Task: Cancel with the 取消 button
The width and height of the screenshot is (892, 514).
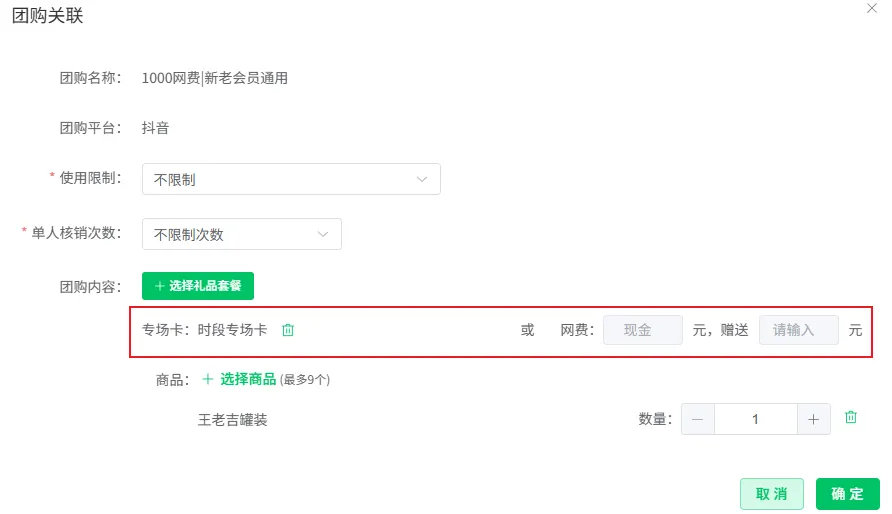Action: 772,494
